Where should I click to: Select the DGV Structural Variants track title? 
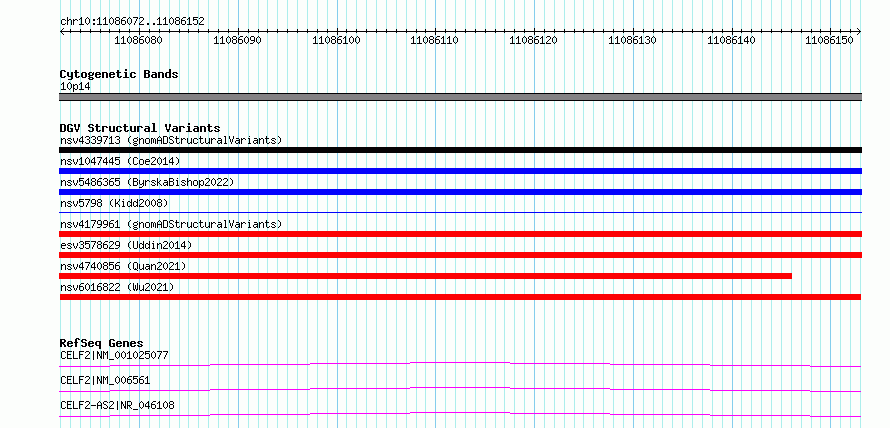[x=140, y=128]
